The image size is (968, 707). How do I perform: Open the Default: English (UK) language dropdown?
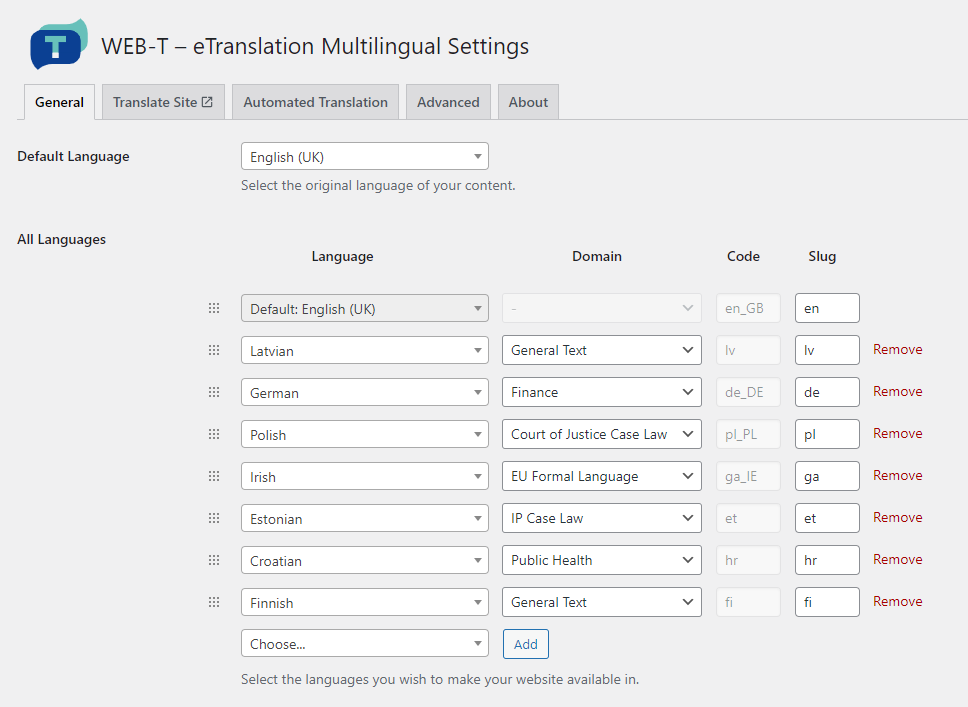coord(365,308)
